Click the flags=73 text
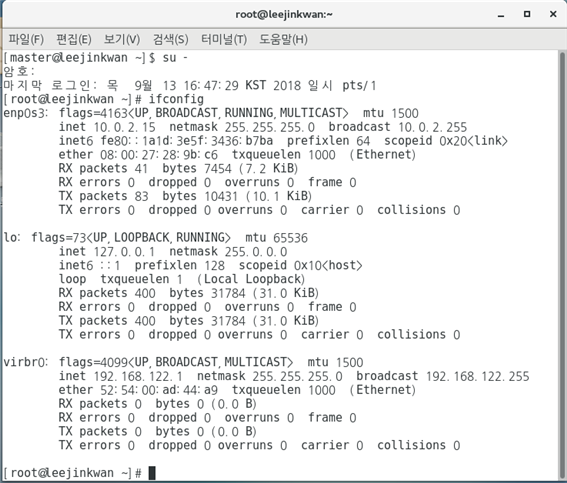Screen dimensions: 567x483 click(59, 238)
